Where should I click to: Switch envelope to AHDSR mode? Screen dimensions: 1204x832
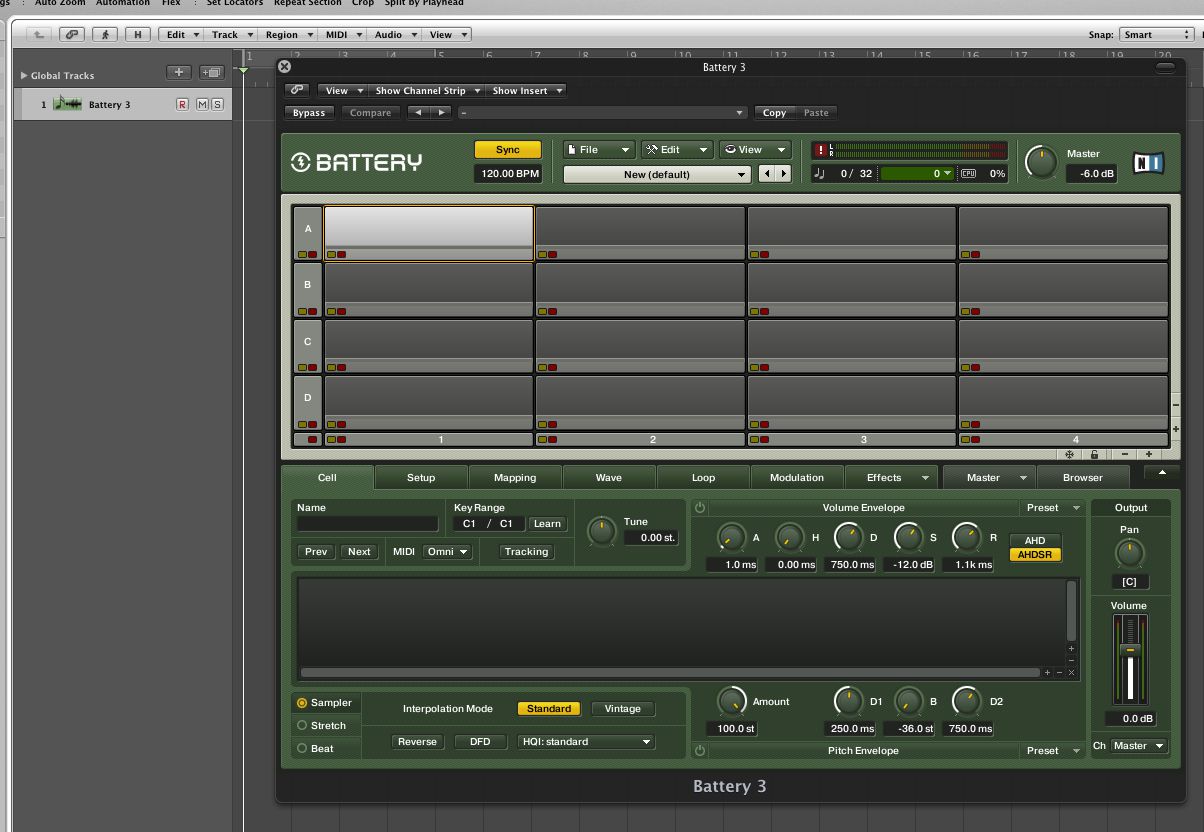pos(1035,554)
